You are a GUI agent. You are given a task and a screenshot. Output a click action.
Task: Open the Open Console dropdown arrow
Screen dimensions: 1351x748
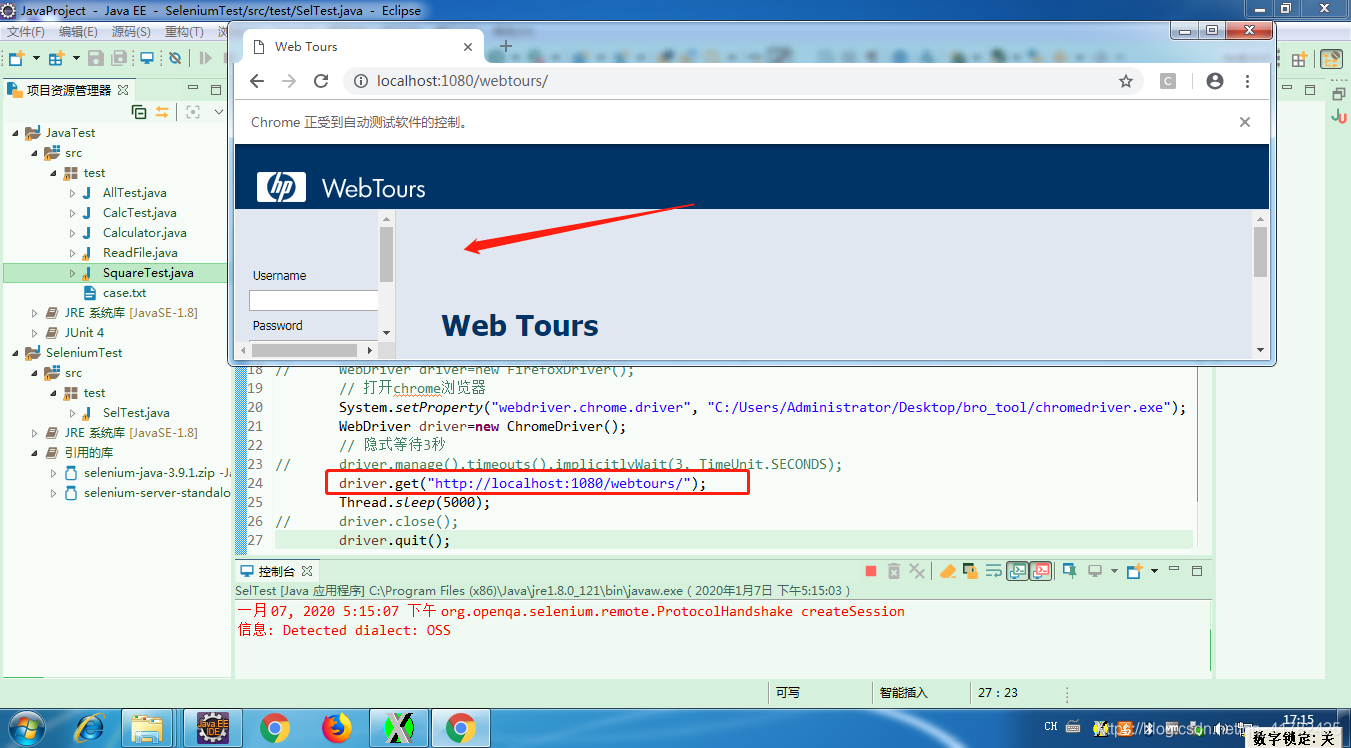pos(1154,571)
